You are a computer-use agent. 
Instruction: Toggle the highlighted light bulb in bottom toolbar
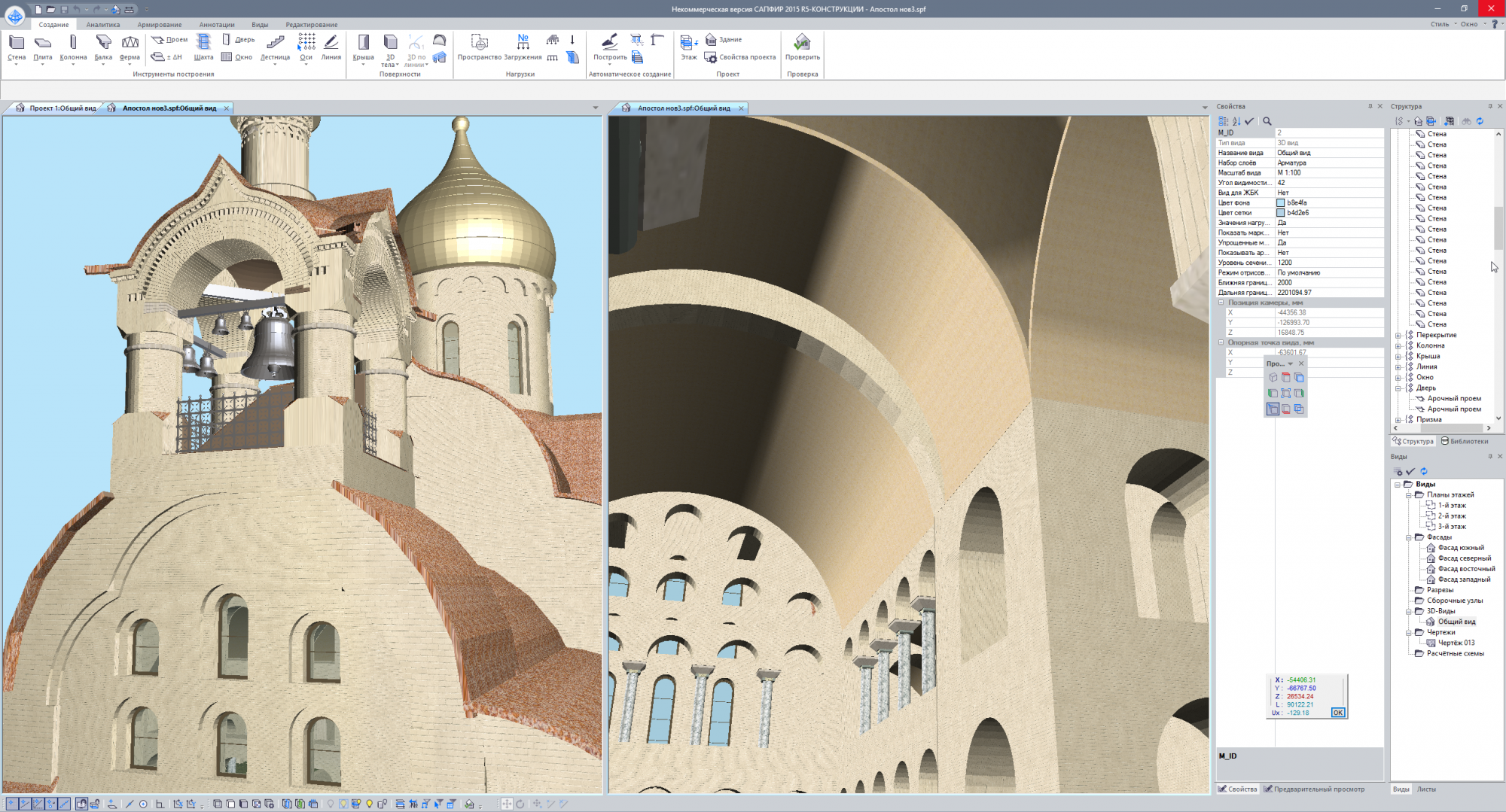343,804
